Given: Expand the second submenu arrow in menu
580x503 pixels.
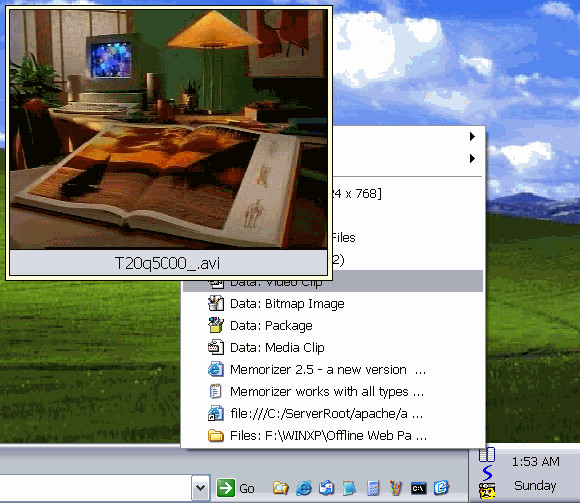Looking at the screenshot, I should [472, 159].
